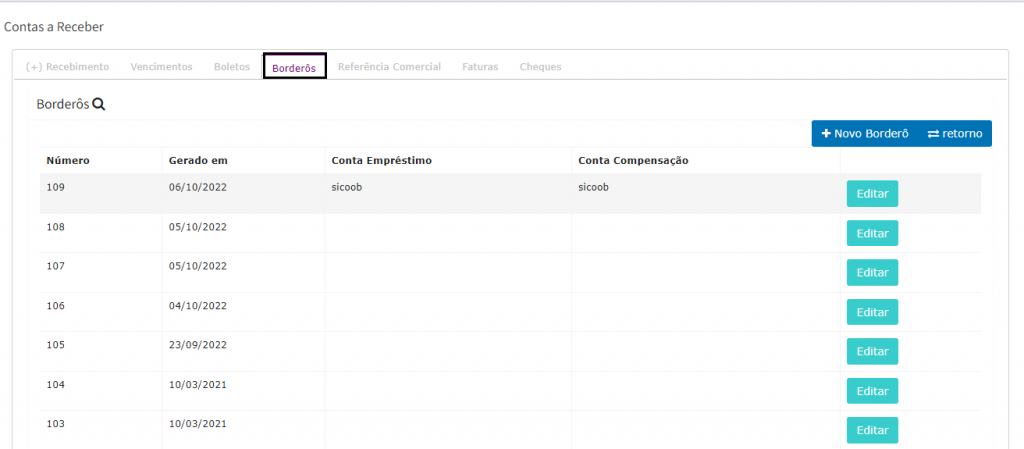Click the Novo Borderô button
1024x449 pixels.
point(864,134)
